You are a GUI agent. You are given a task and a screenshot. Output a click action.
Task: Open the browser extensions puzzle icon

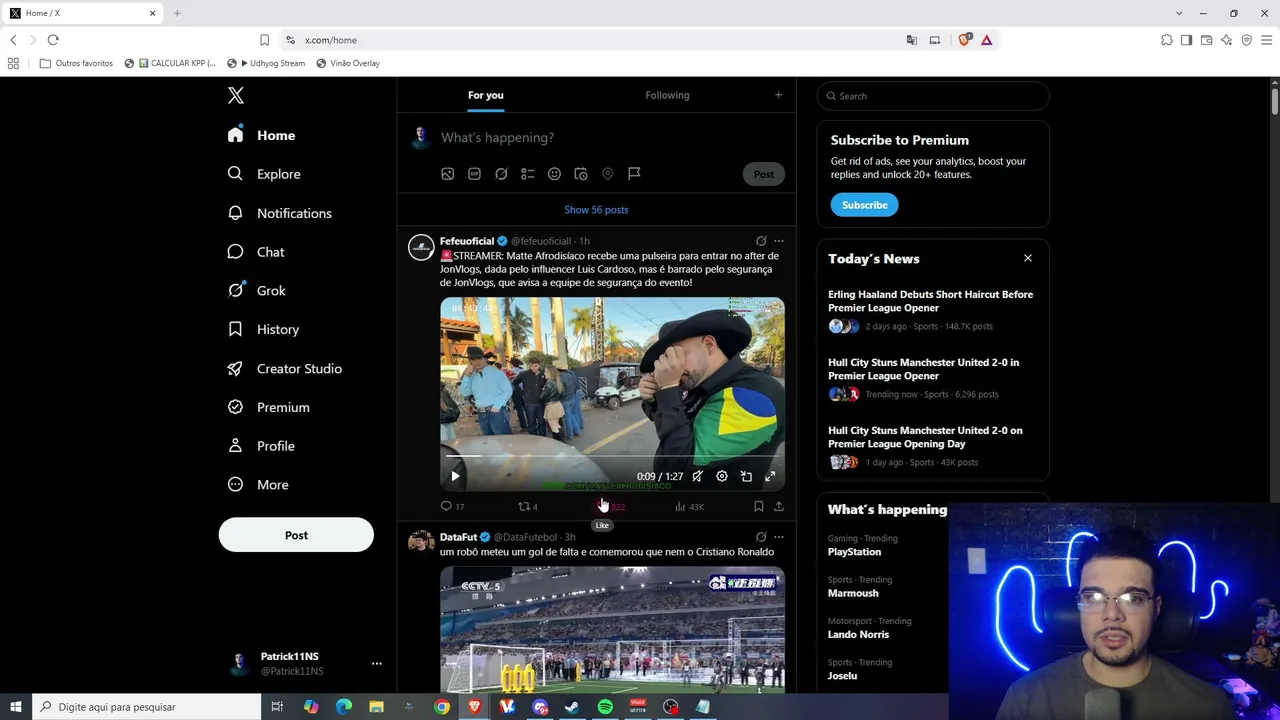point(1167,40)
